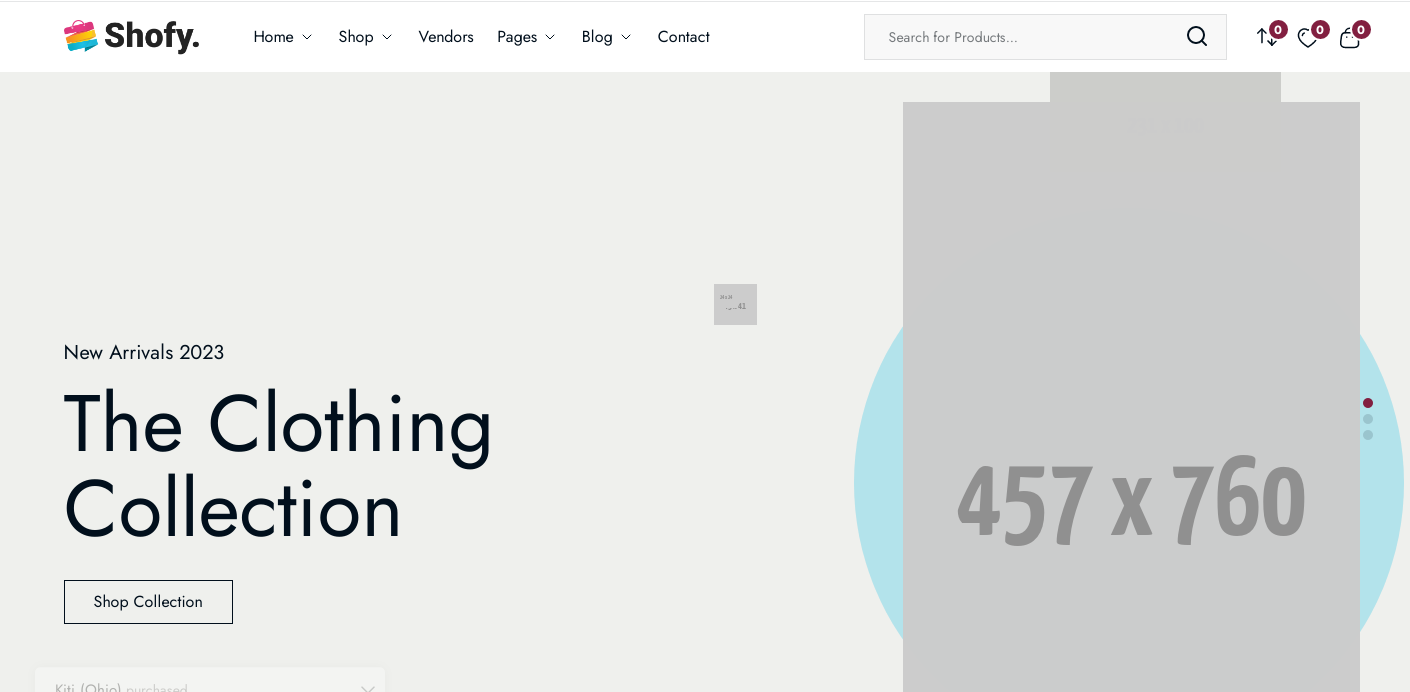Select the third slider pagination dot
Image resolution: width=1410 pixels, height=692 pixels.
(x=1368, y=435)
